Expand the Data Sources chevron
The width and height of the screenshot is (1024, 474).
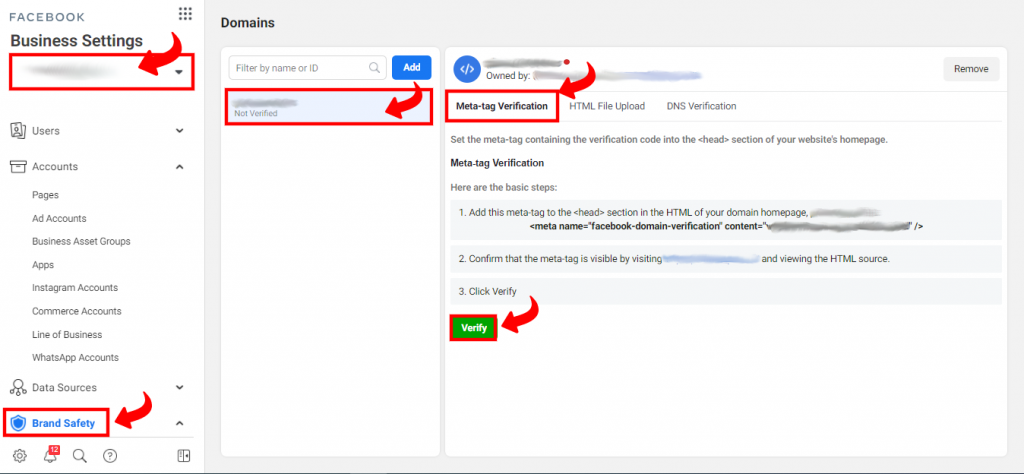point(180,387)
